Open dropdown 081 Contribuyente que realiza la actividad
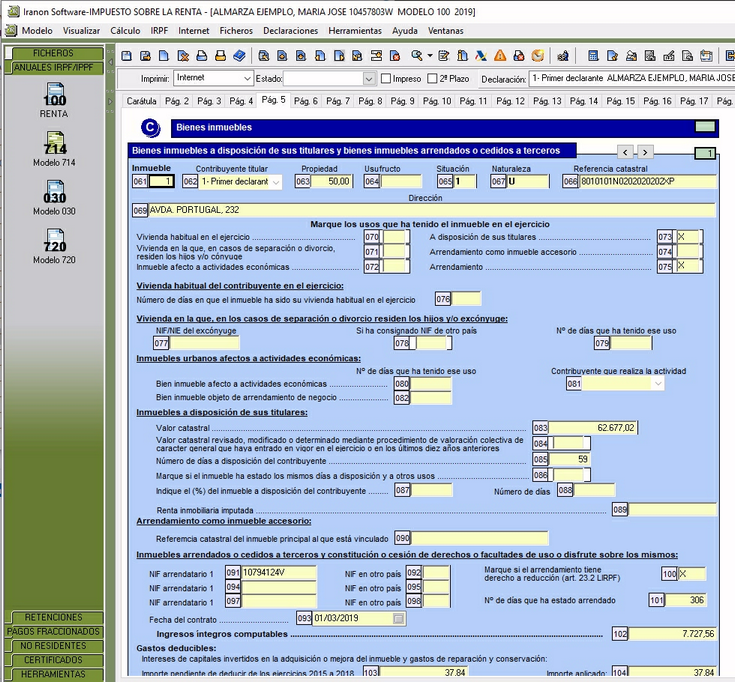 (x=658, y=384)
